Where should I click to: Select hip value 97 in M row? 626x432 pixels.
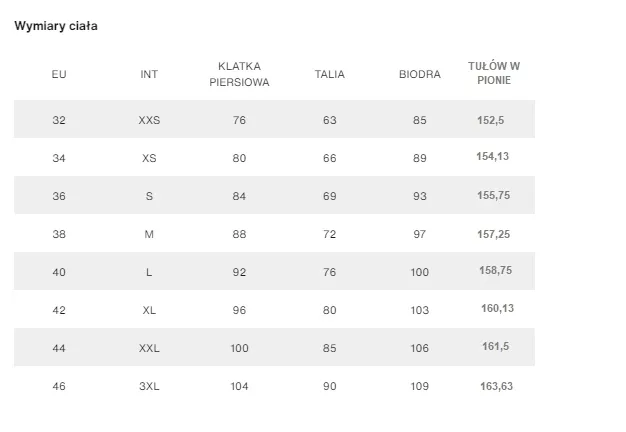(x=419, y=234)
